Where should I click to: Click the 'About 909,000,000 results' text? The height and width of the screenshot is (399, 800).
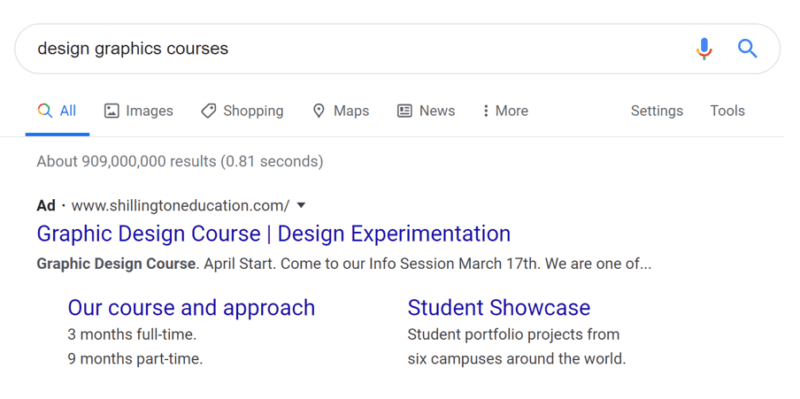pyautogui.click(x=180, y=162)
